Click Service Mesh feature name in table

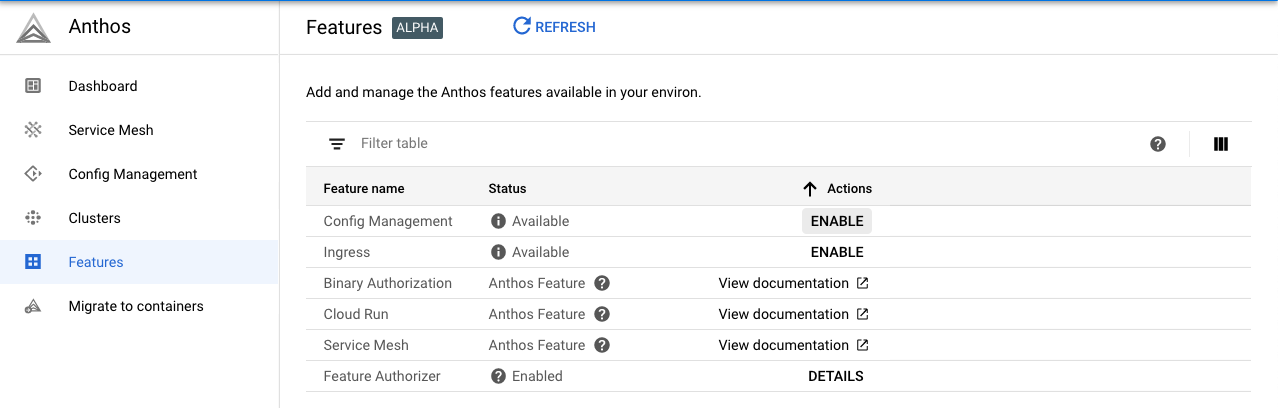366,345
